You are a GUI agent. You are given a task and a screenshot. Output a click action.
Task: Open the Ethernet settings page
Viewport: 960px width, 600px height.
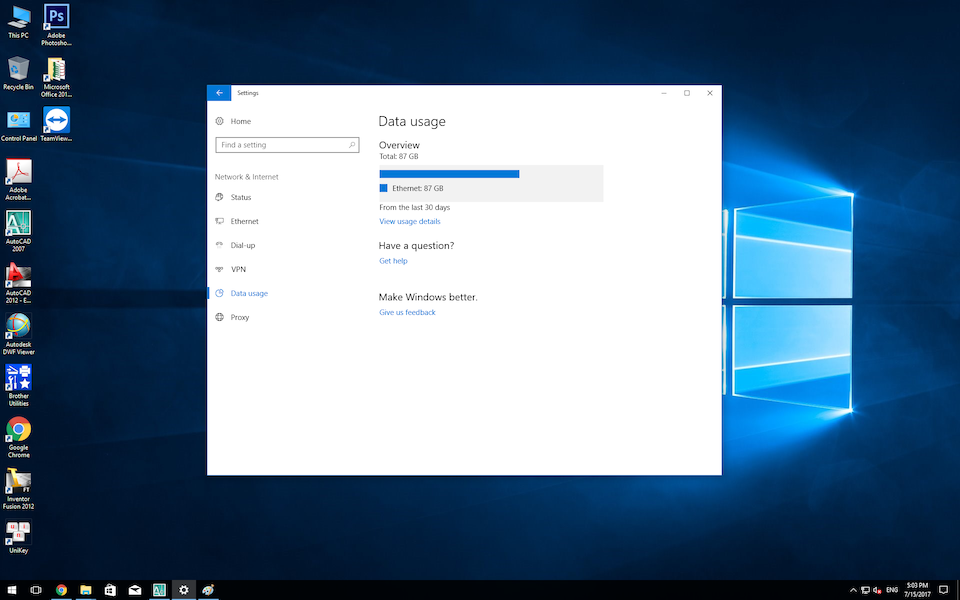tap(244, 221)
